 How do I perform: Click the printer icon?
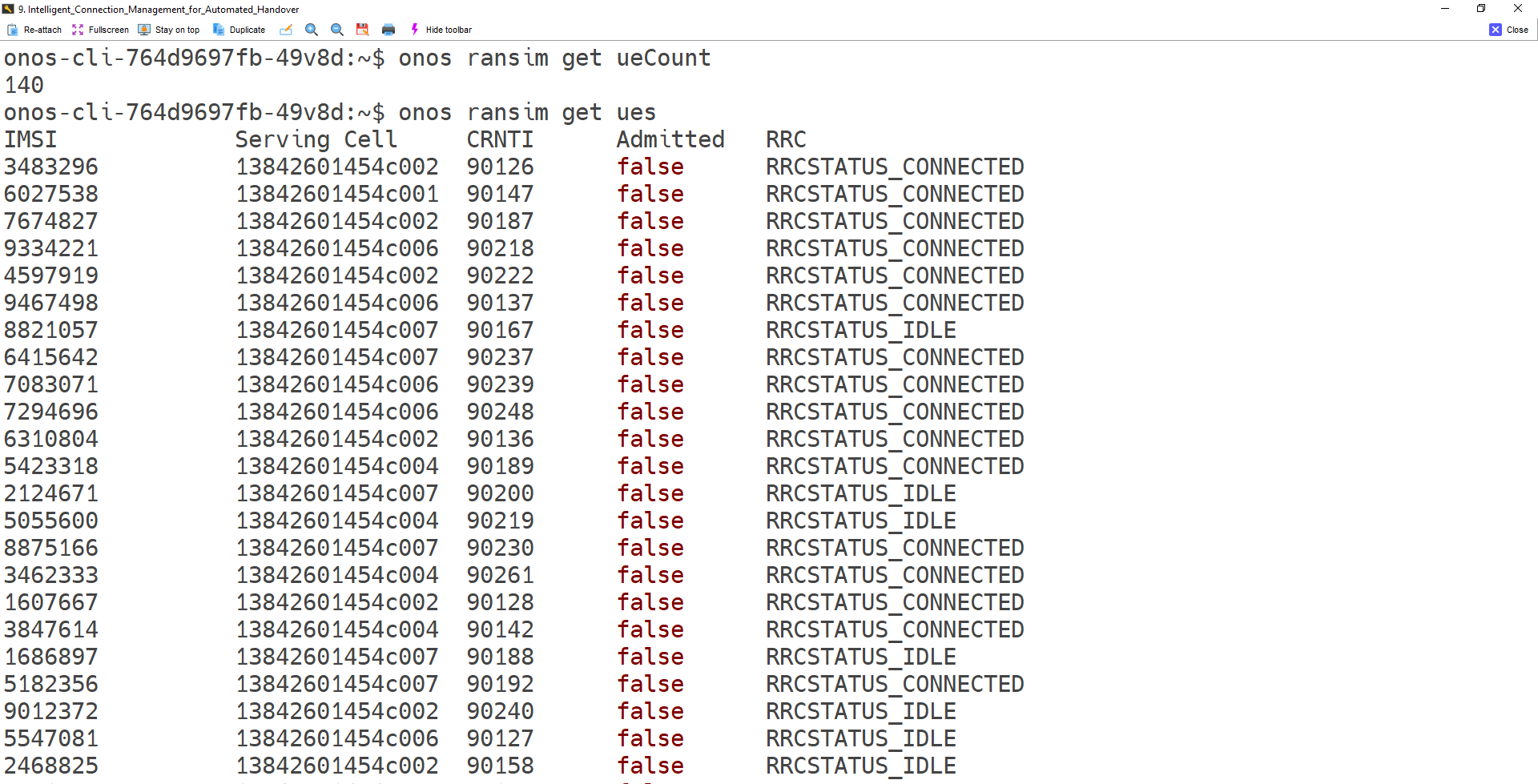(x=389, y=30)
